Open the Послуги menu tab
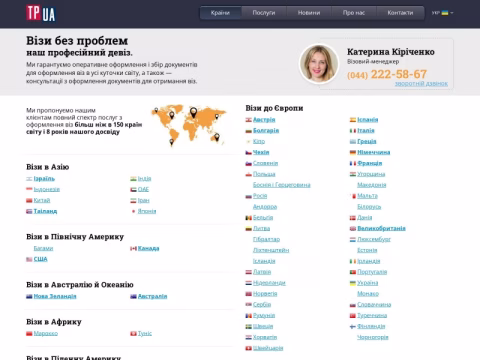The image size is (480, 360). [x=264, y=13]
